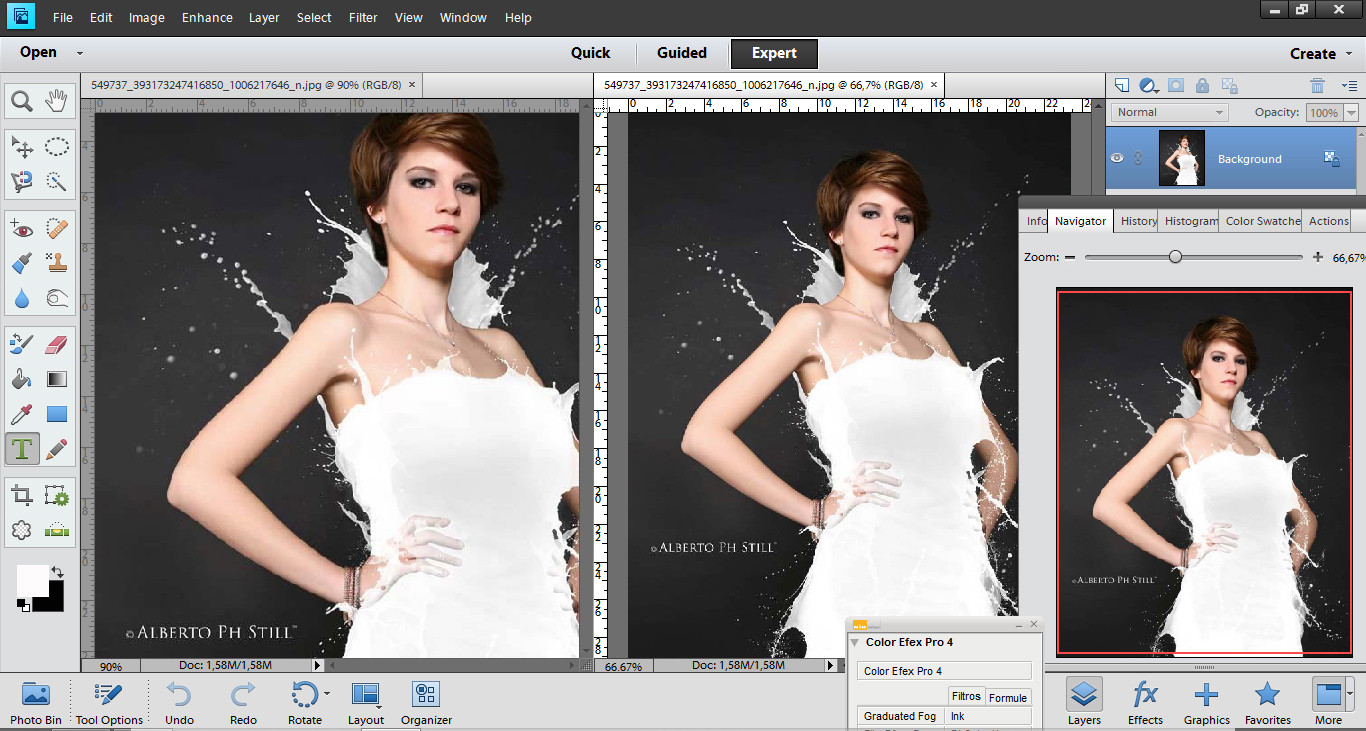Select the Spot Healing Brush tool
Screen dimensions: 1366x731
tap(57, 229)
